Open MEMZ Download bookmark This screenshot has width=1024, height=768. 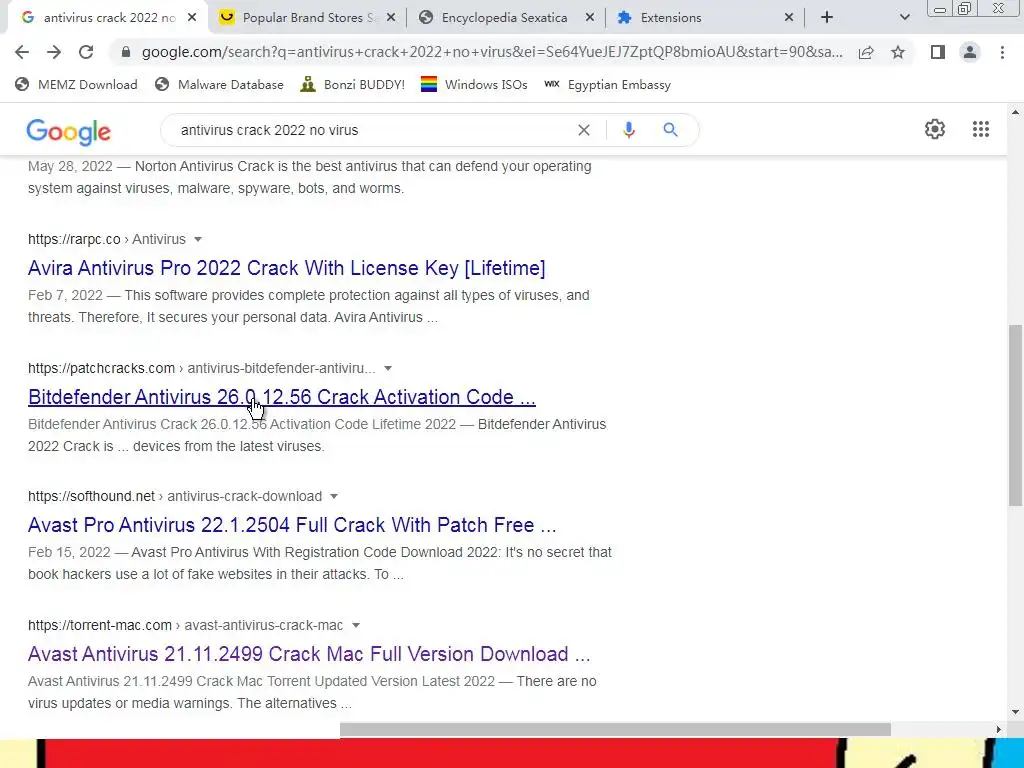[x=76, y=85]
